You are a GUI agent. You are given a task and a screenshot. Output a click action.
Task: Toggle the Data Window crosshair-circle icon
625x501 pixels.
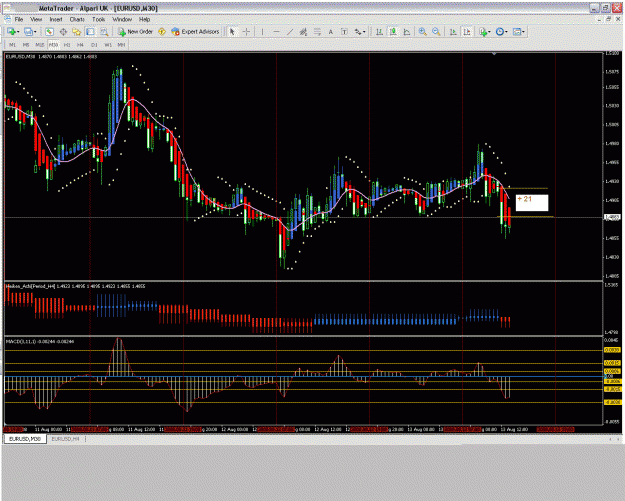tap(63, 31)
